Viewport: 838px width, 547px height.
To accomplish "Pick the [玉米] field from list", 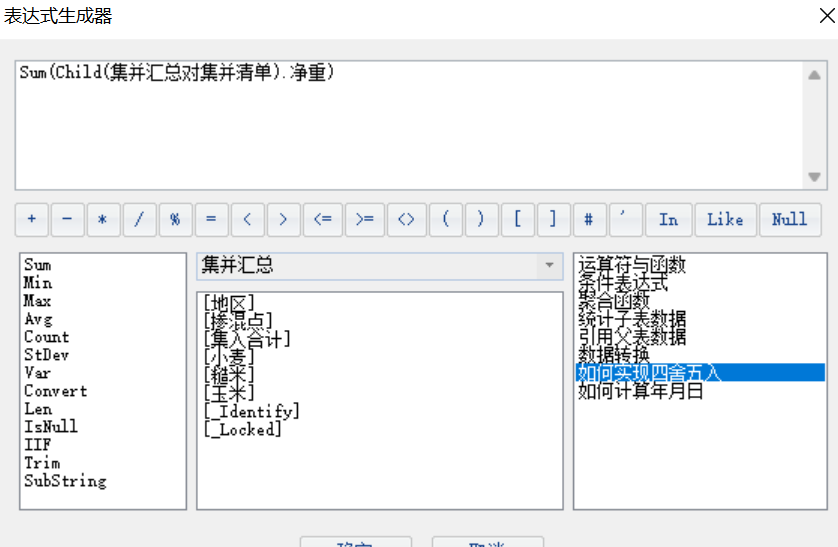I will [228, 392].
